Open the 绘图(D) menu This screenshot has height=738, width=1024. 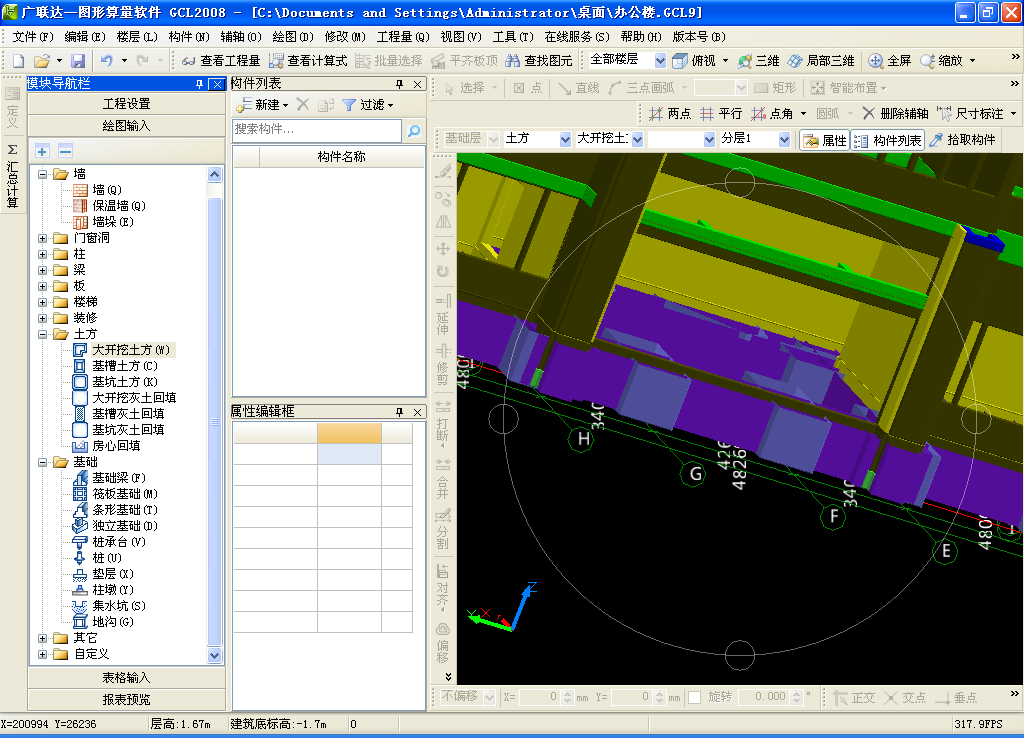click(x=293, y=37)
